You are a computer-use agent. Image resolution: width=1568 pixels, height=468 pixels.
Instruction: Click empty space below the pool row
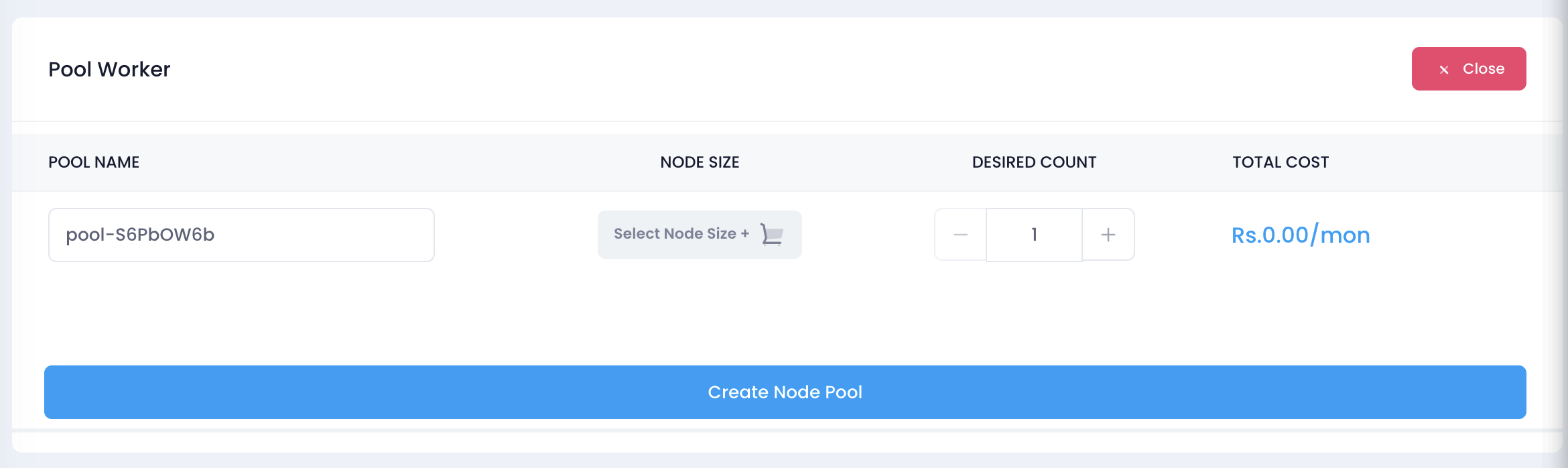[785, 312]
